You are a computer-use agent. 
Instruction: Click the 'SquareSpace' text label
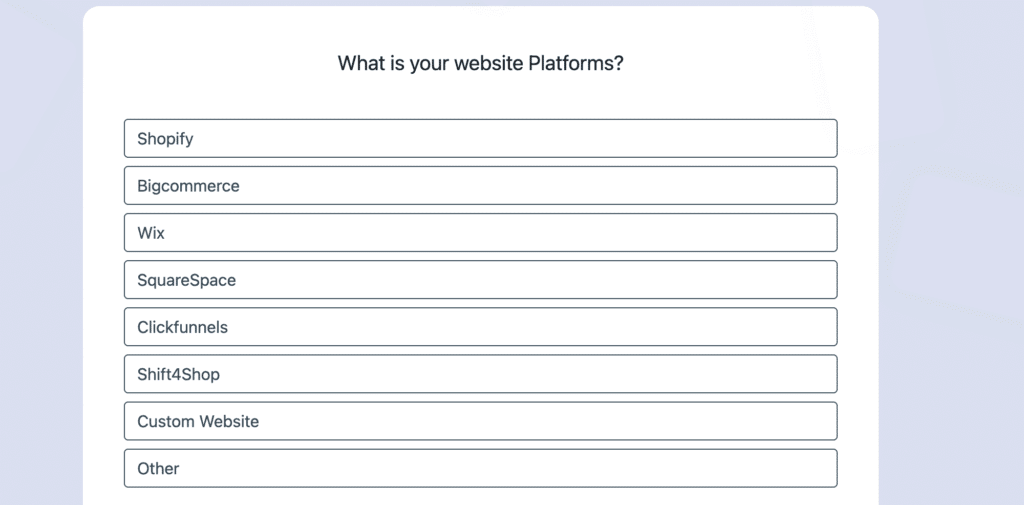click(186, 280)
